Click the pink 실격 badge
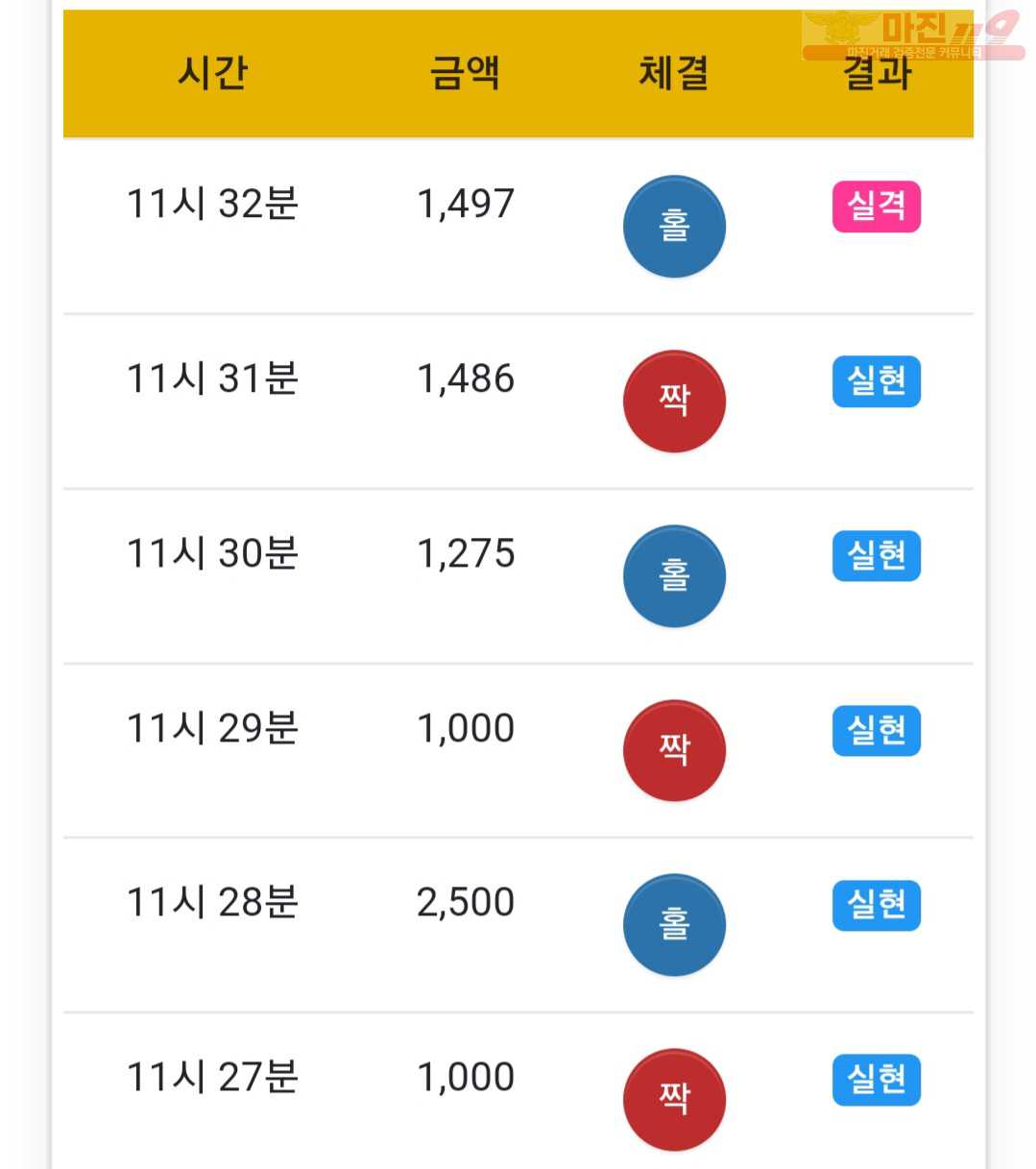 [x=877, y=207]
